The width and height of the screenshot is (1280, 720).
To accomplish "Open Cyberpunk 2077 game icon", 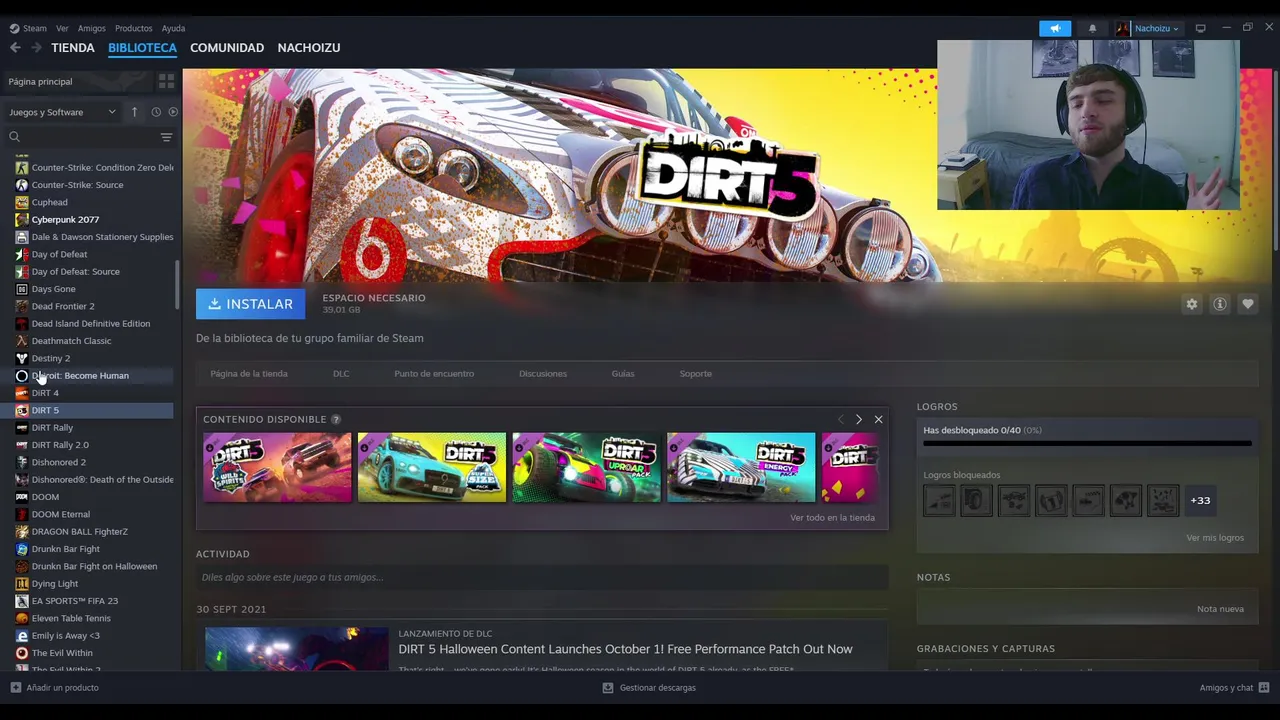I will [x=22, y=219].
